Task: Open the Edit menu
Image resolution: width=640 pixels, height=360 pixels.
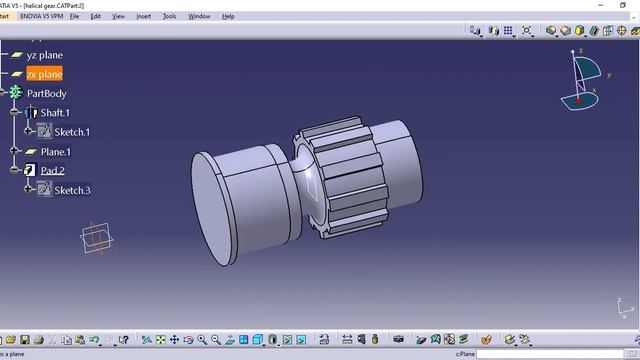Action: pos(96,16)
